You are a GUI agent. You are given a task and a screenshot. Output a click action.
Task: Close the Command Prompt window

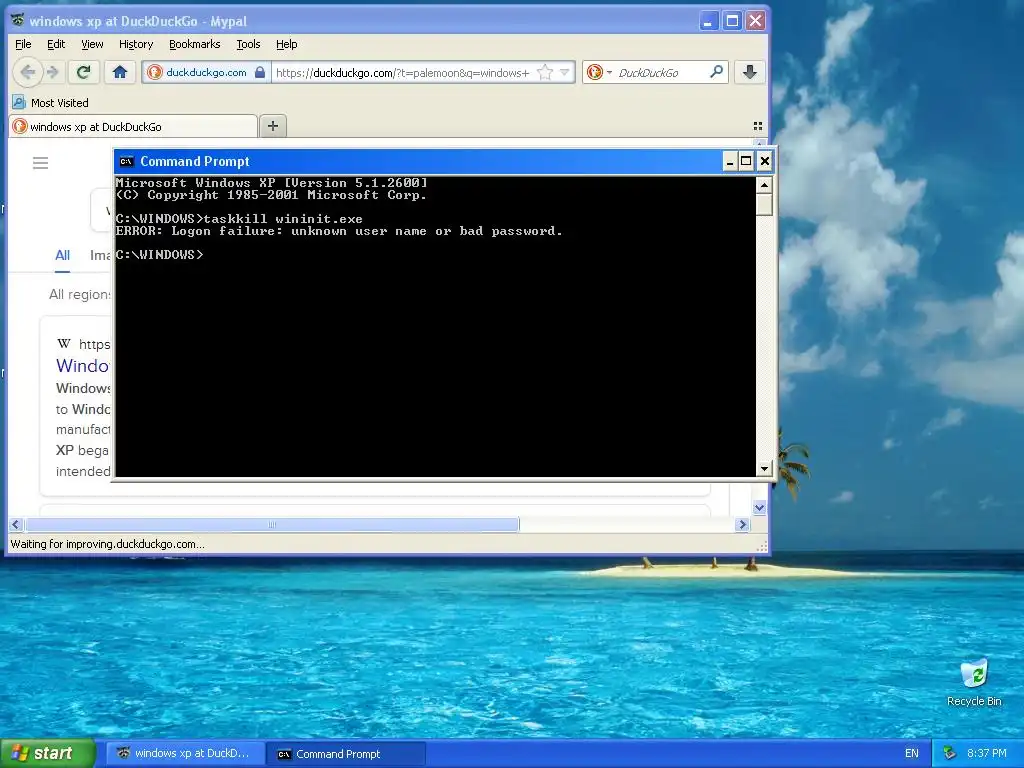click(765, 161)
